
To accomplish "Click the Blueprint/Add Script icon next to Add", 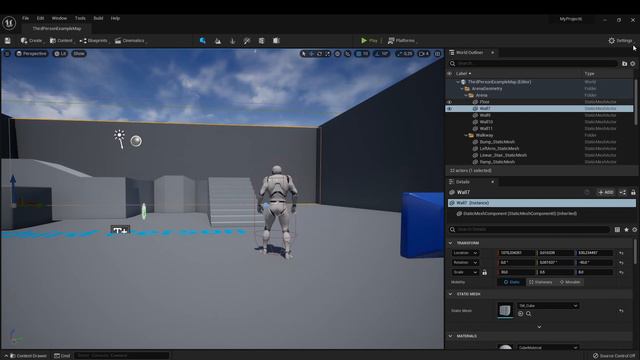I will coord(622,192).
